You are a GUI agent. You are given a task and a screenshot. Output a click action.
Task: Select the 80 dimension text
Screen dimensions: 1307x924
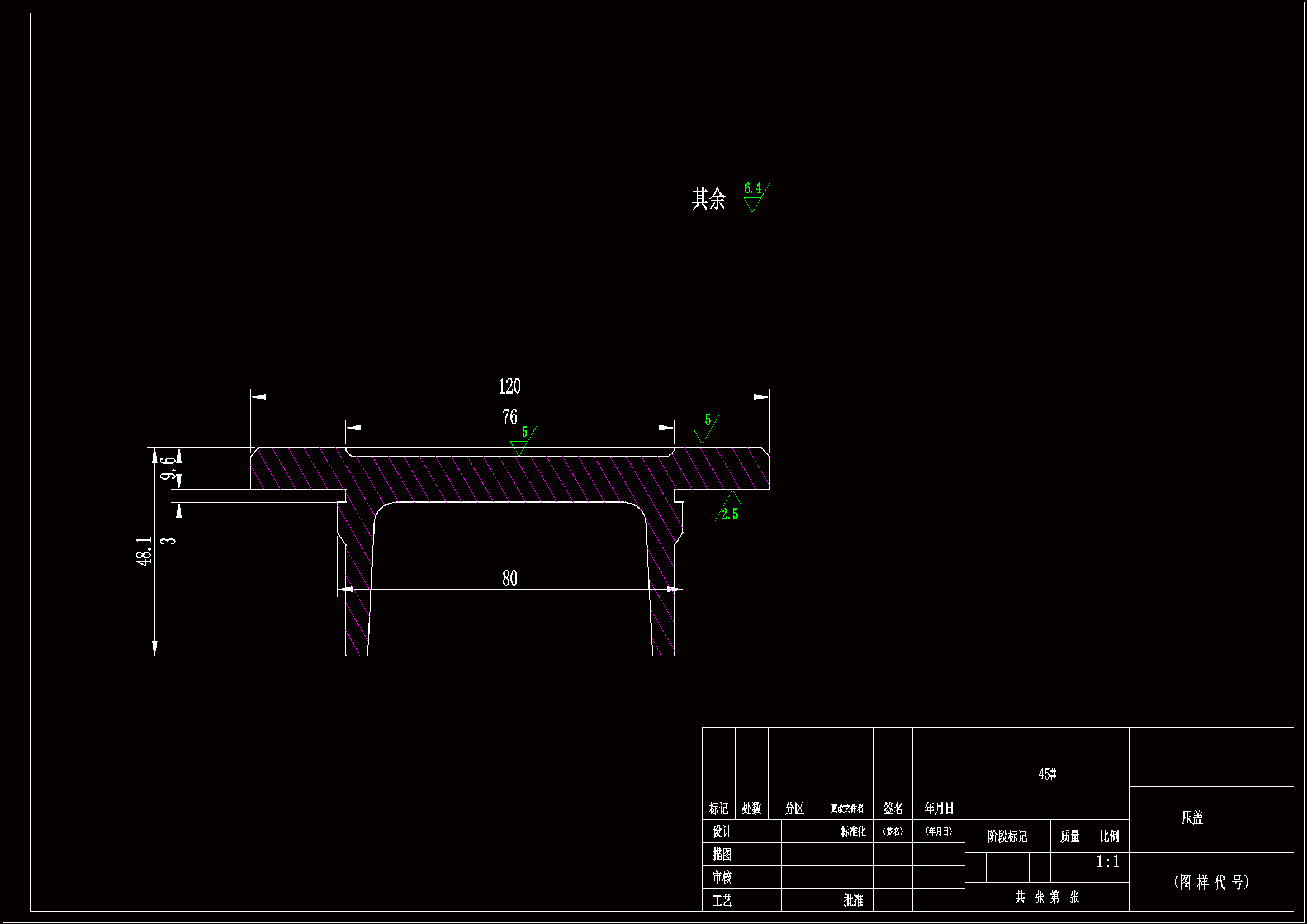(x=509, y=579)
